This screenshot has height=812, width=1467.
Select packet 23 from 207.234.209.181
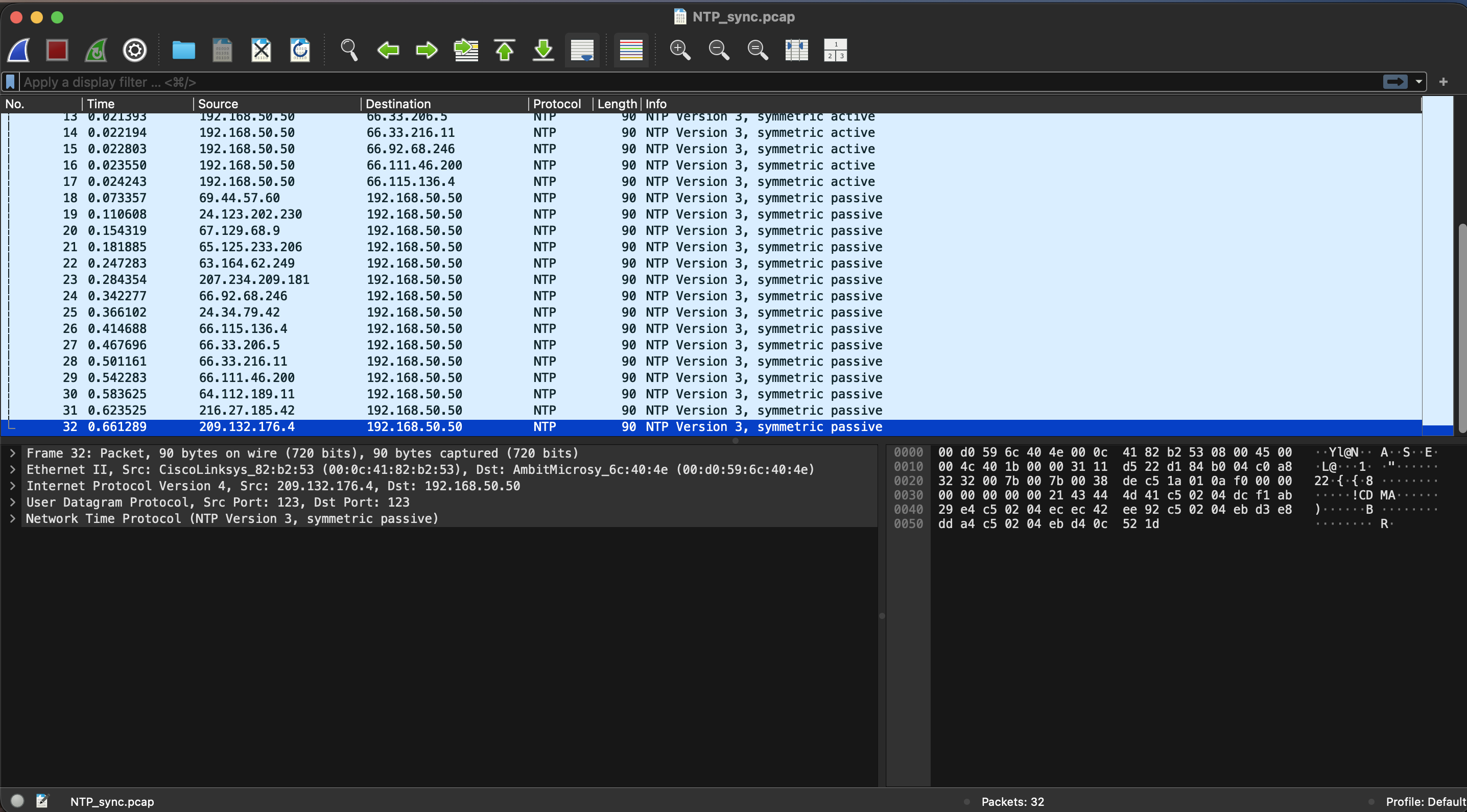click(711, 279)
